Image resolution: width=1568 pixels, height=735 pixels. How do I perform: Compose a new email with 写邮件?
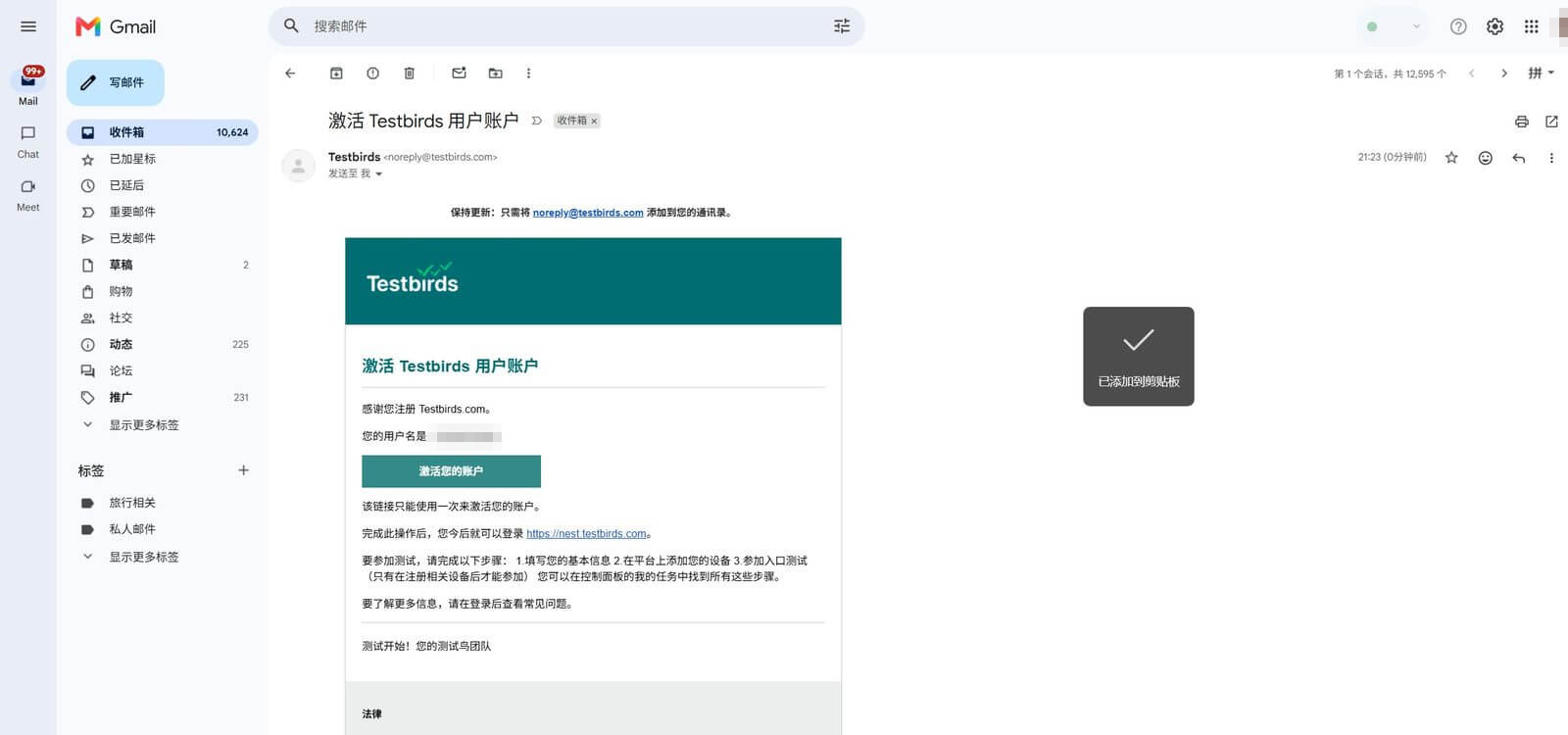point(116,82)
